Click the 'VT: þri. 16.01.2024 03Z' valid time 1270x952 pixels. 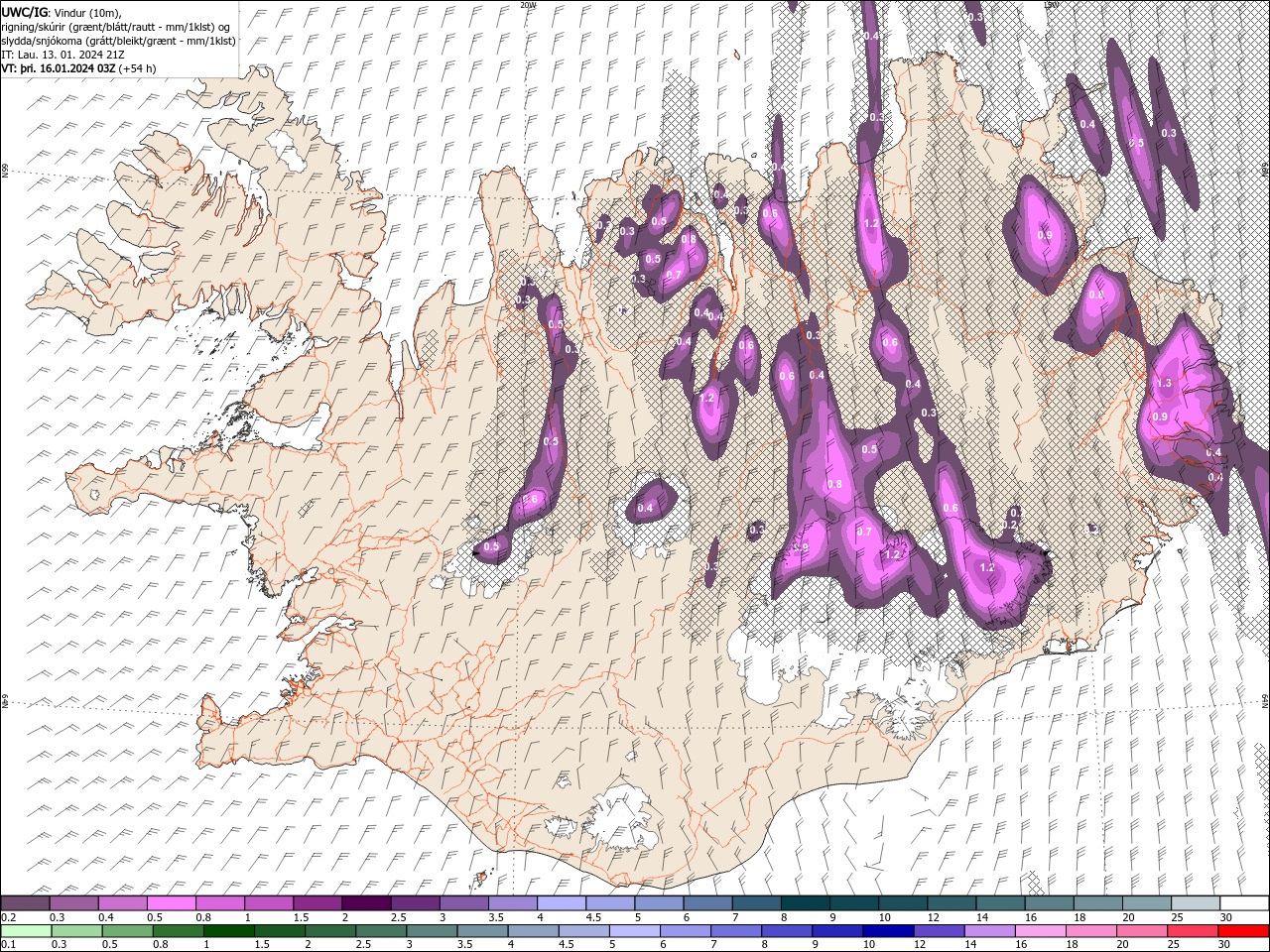pyautogui.click(x=58, y=68)
